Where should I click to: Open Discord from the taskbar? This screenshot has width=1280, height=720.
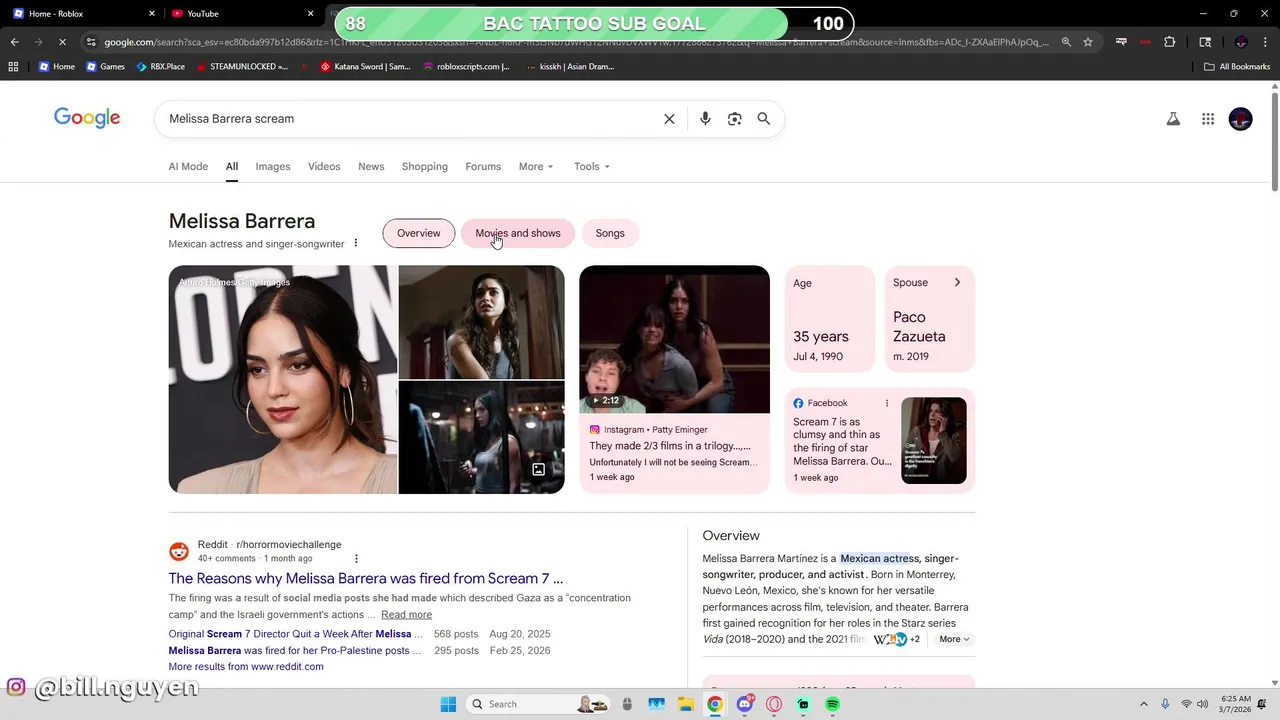click(x=744, y=704)
